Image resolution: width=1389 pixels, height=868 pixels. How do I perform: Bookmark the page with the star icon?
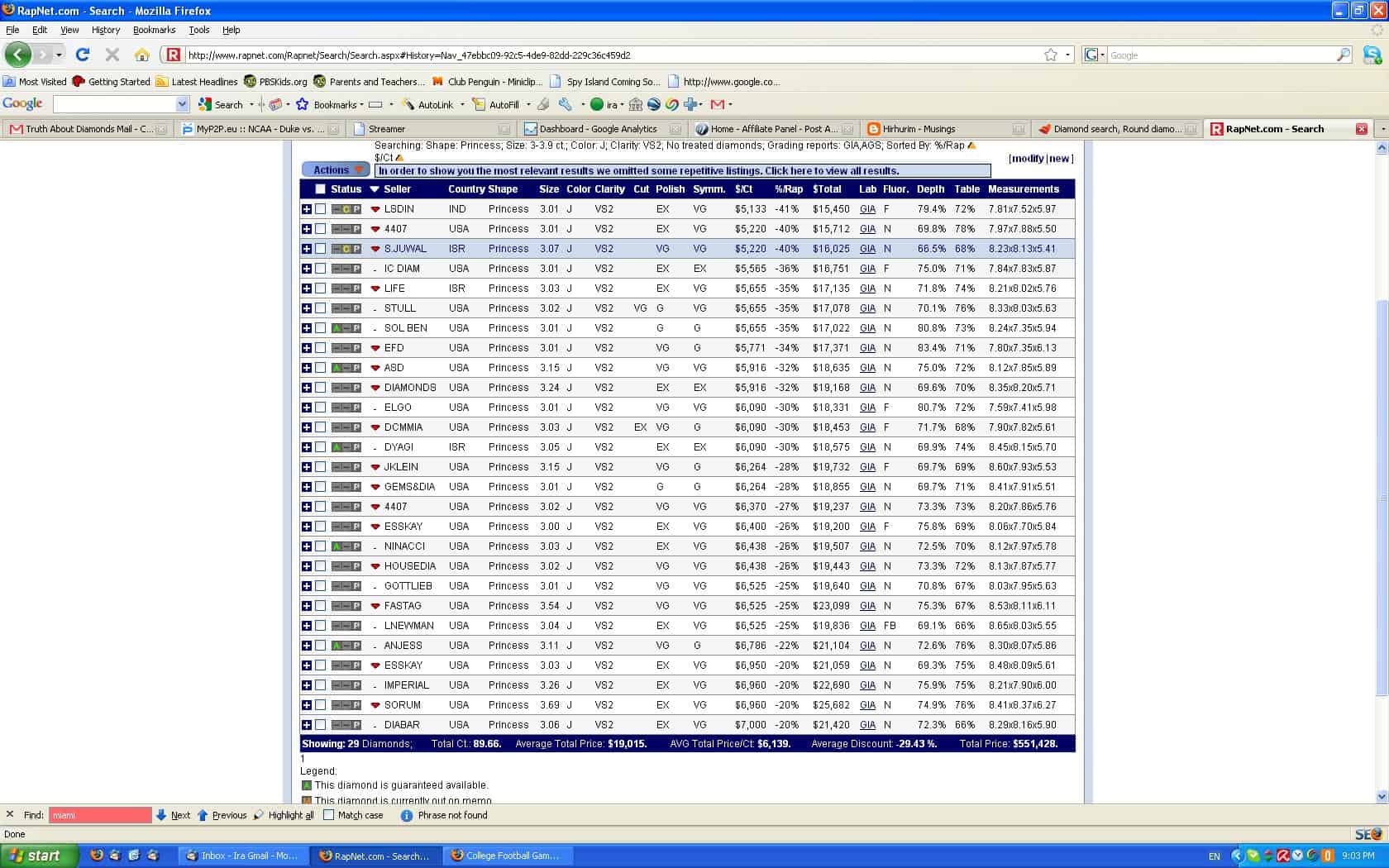pyautogui.click(x=1050, y=55)
